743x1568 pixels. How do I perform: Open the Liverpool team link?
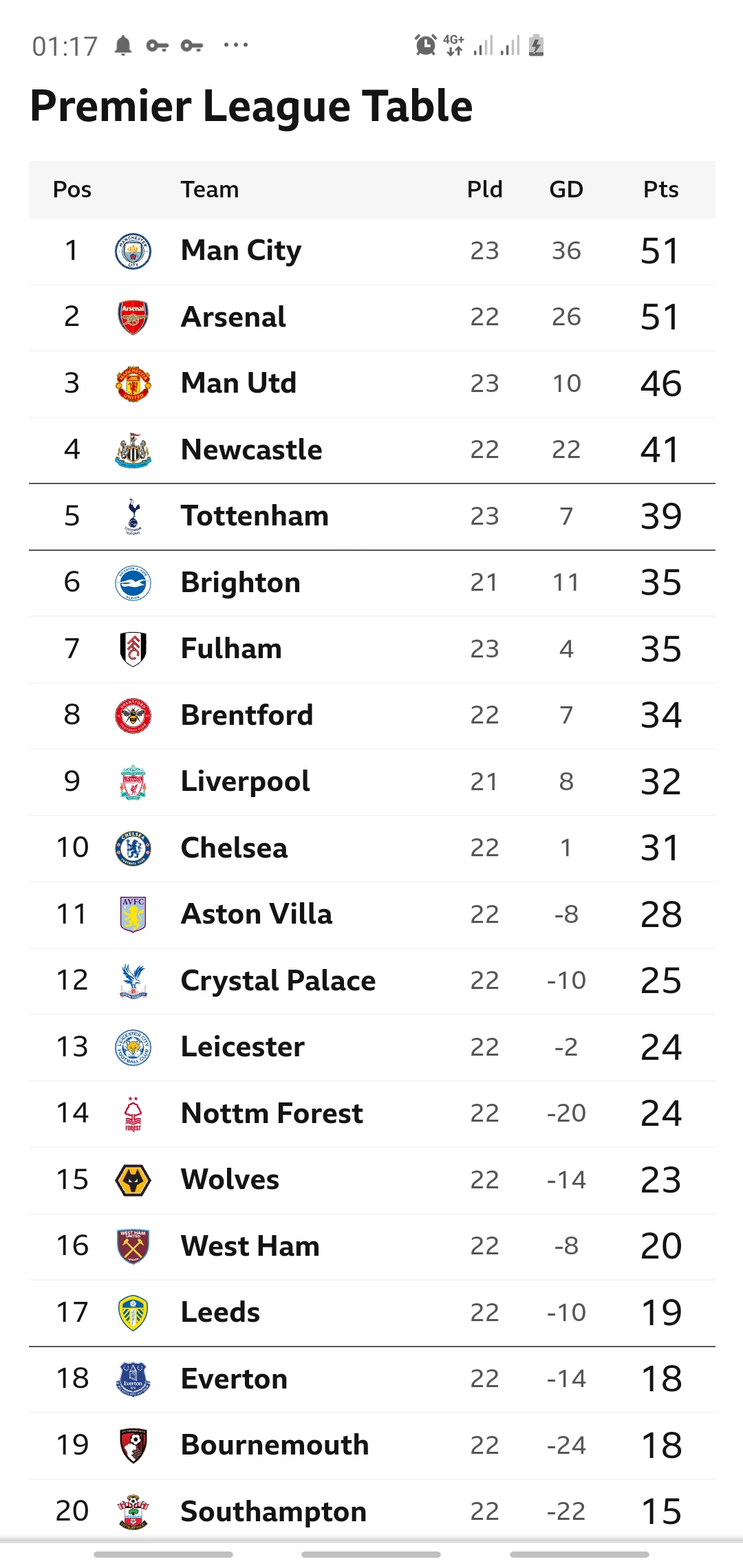(x=245, y=782)
